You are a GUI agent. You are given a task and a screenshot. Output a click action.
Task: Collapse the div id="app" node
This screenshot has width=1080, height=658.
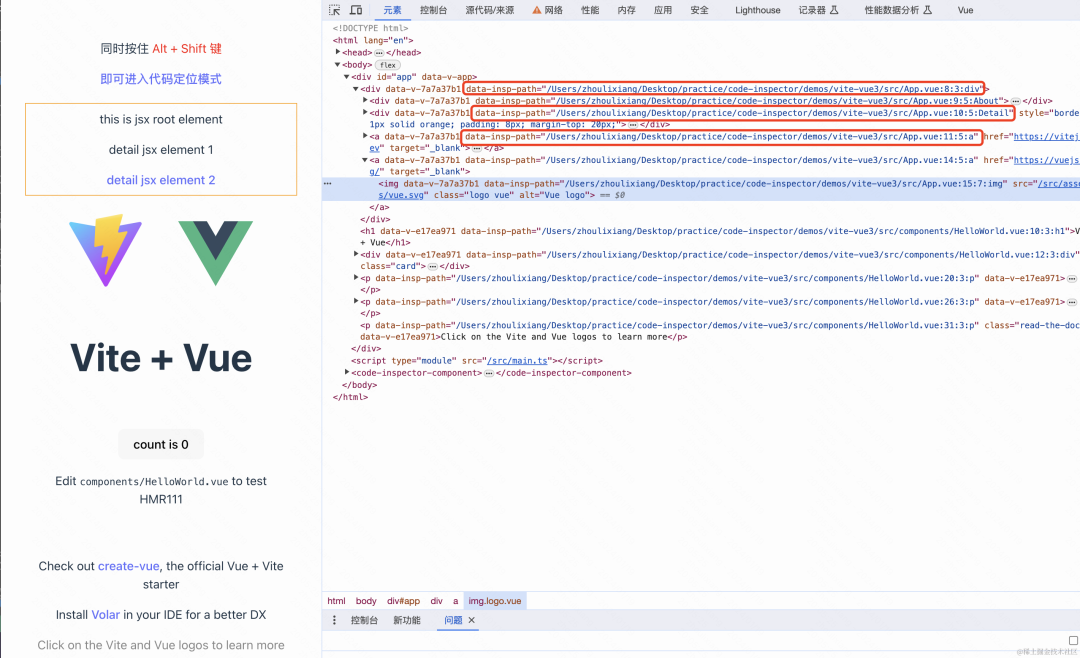[347, 77]
